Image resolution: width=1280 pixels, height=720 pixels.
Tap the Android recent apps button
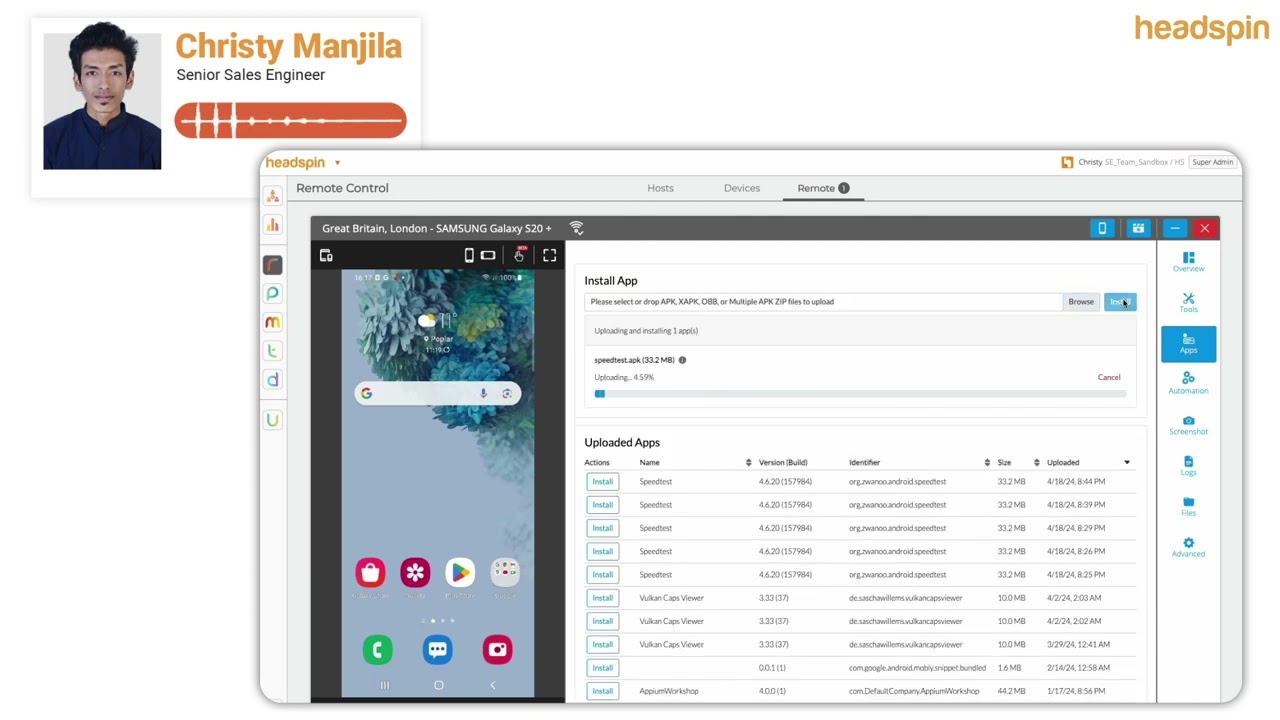point(385,685)
